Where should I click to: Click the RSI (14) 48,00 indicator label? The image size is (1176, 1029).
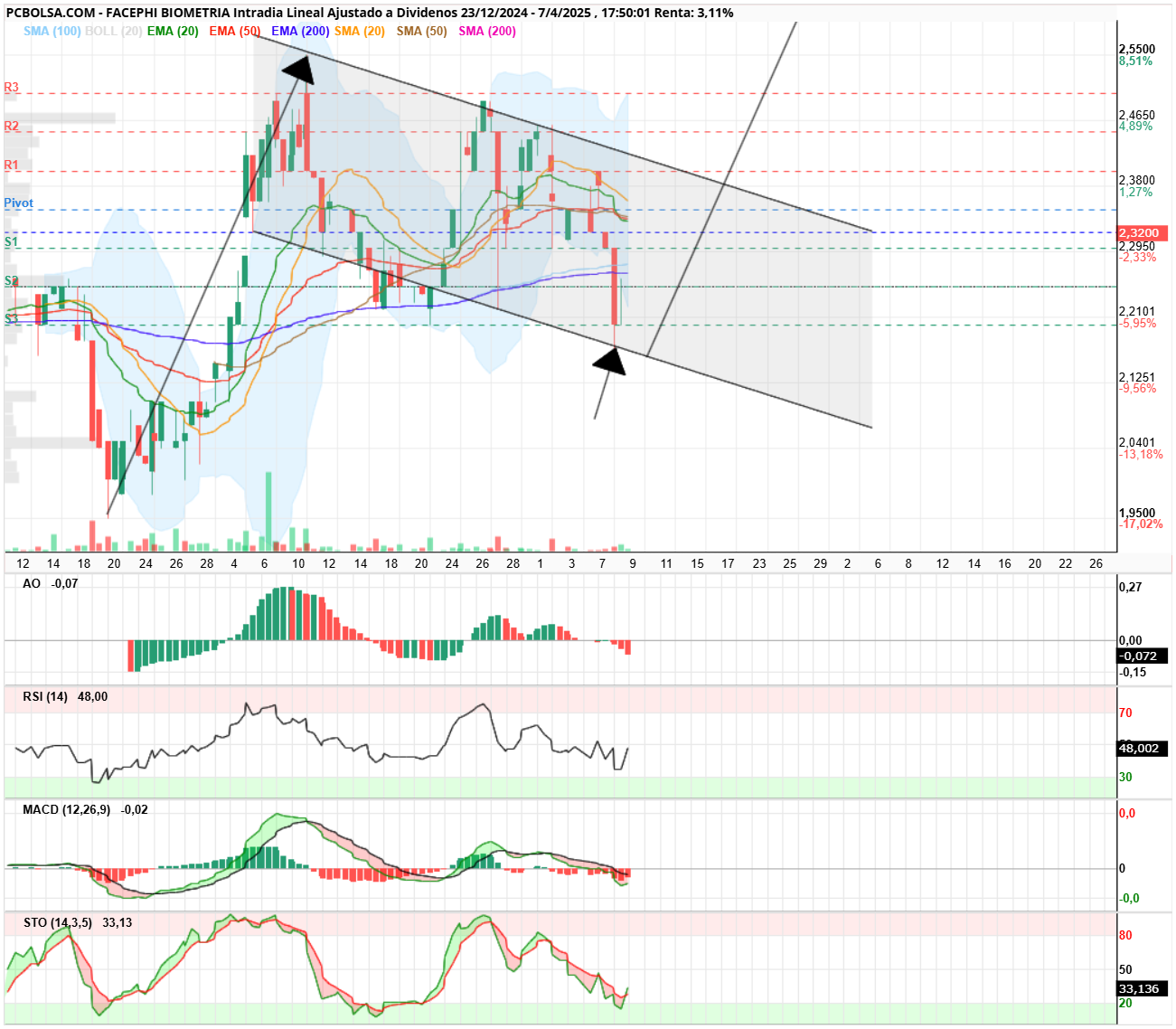(x=65, y=696)
